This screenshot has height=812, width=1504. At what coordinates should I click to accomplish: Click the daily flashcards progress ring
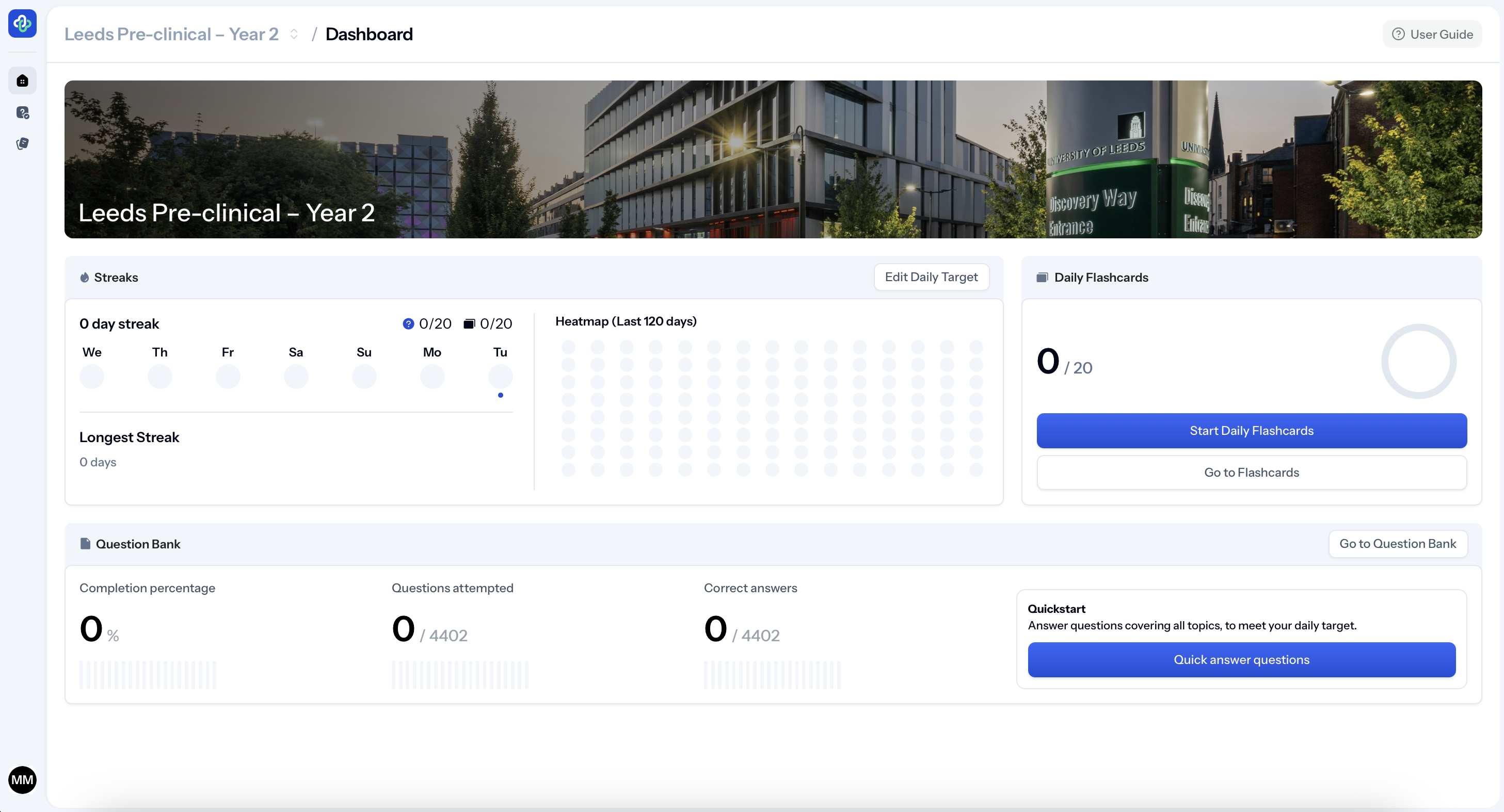coord(1418,362)
